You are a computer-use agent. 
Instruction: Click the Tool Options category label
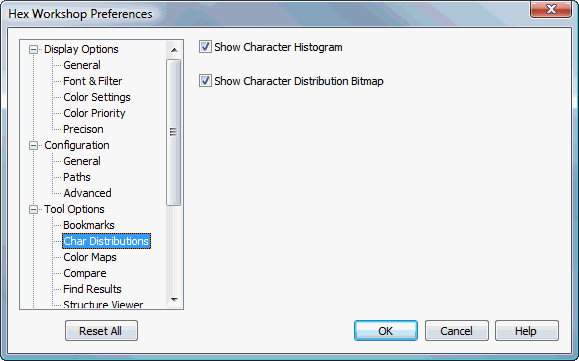click(x=74, y=209)
